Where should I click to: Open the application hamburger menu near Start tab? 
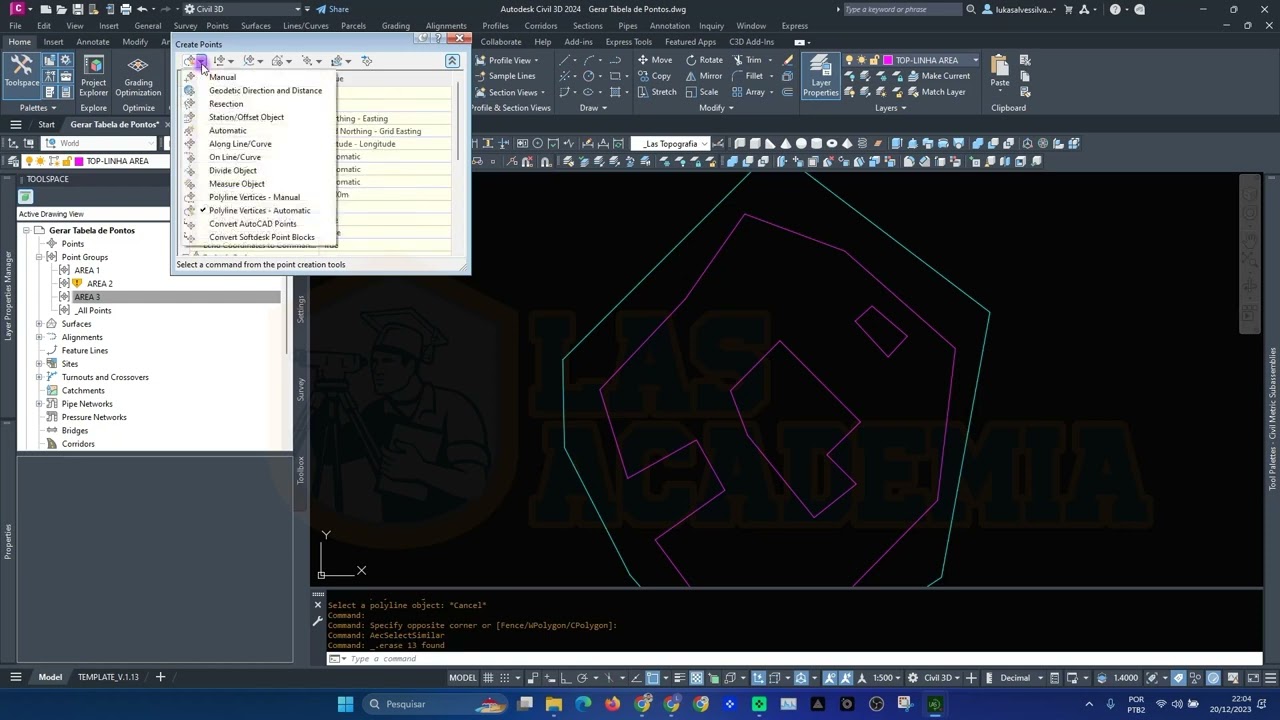[x=16, y=125]
